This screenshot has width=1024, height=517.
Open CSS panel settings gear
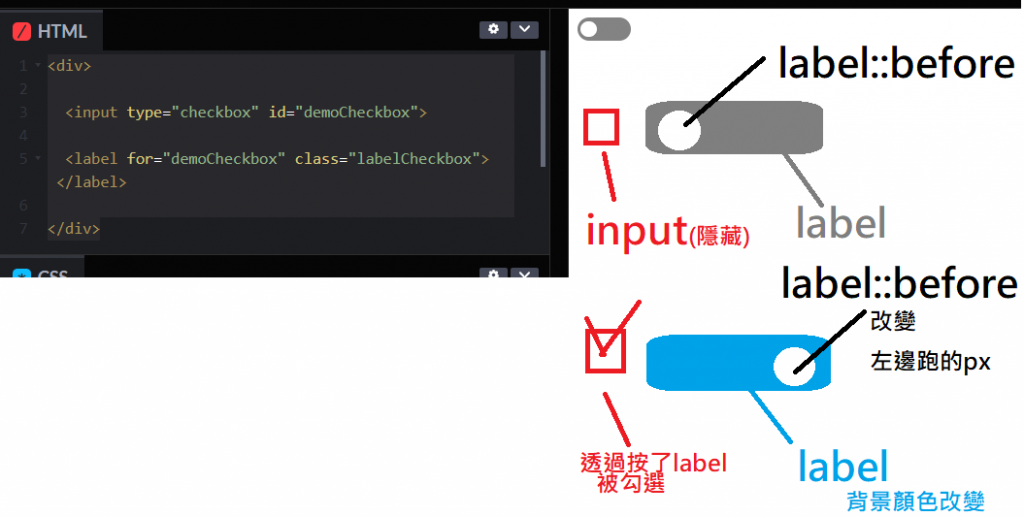[x=493, y=273]
